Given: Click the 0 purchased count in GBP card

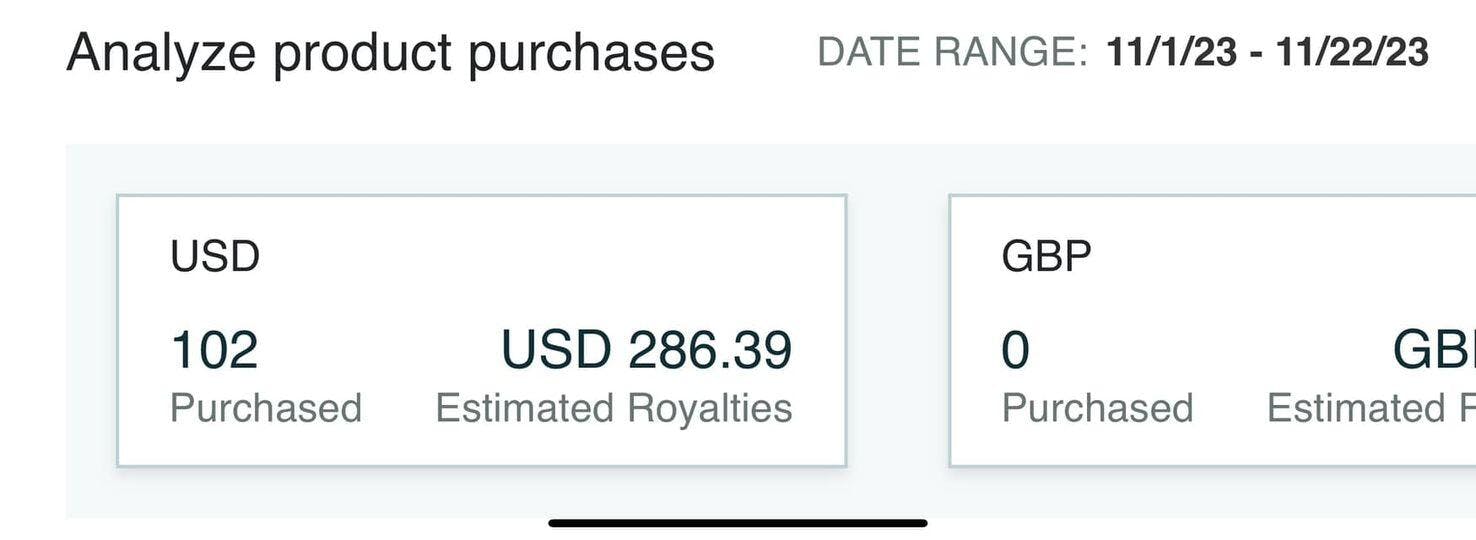Looking at the screenshot, I should click(1015, 350).
